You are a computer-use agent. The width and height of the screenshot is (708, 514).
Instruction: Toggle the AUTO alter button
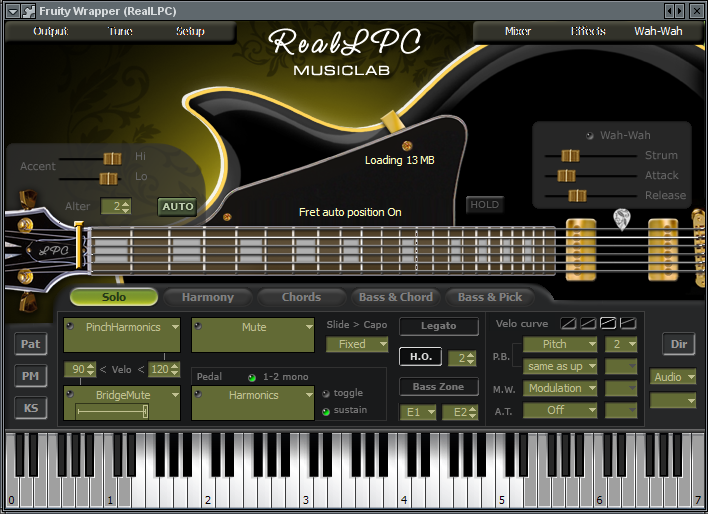click(x=177, y=206)
